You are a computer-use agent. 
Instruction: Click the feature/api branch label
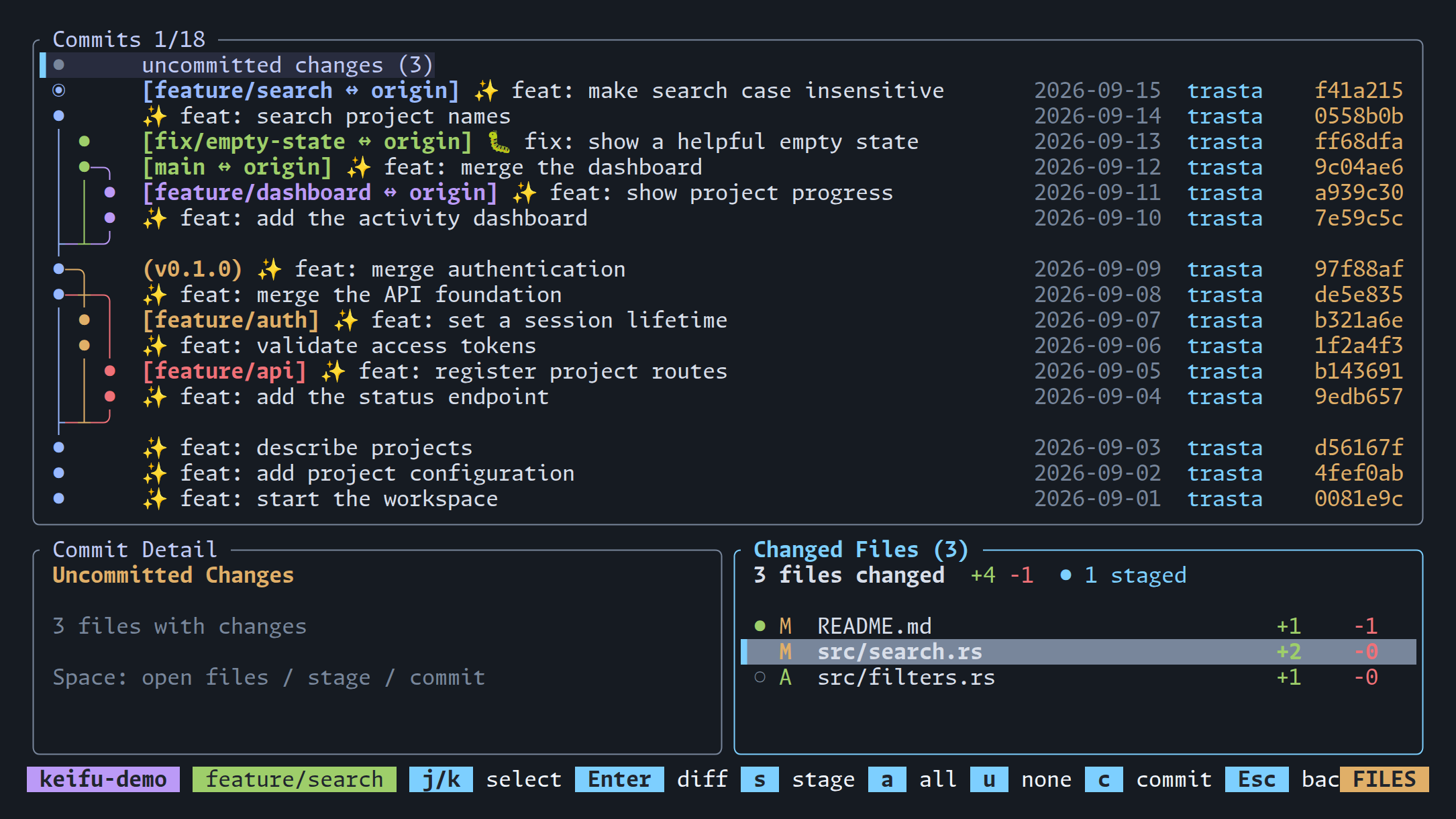tap(225, 371)
